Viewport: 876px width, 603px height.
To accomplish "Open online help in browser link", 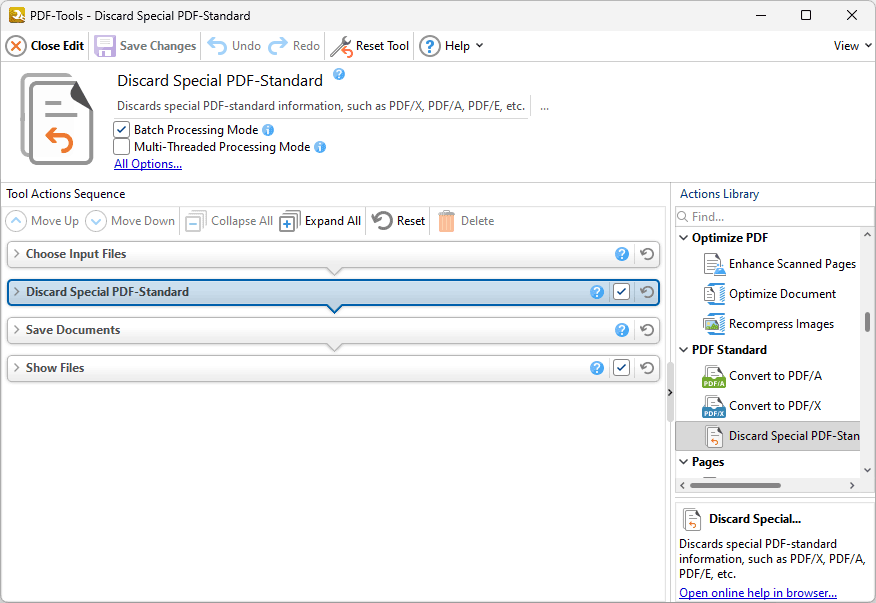I will (x=758, y=593).
